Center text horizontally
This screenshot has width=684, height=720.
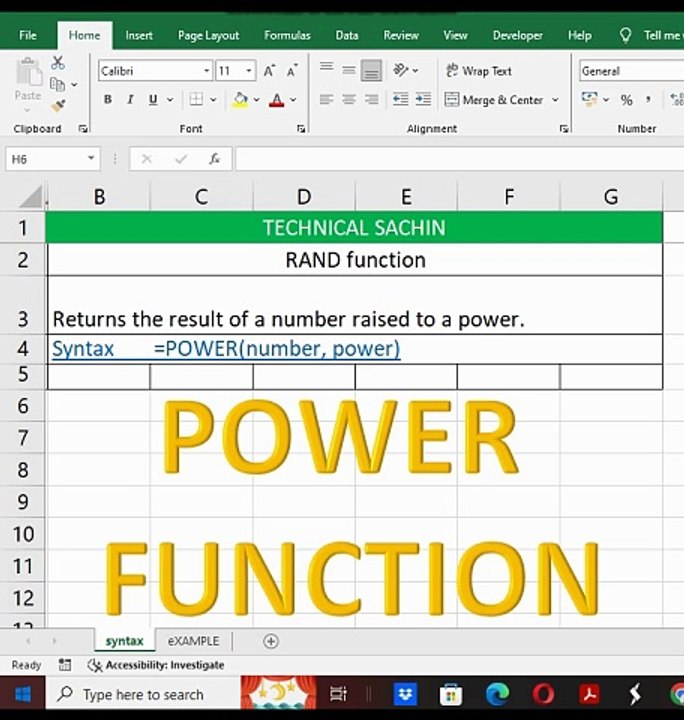(x=349, y=100)
